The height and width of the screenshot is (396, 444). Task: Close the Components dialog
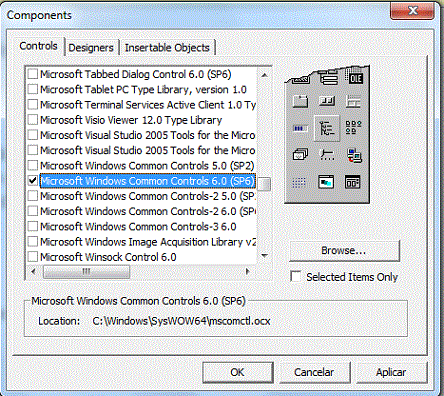point(412,11)
